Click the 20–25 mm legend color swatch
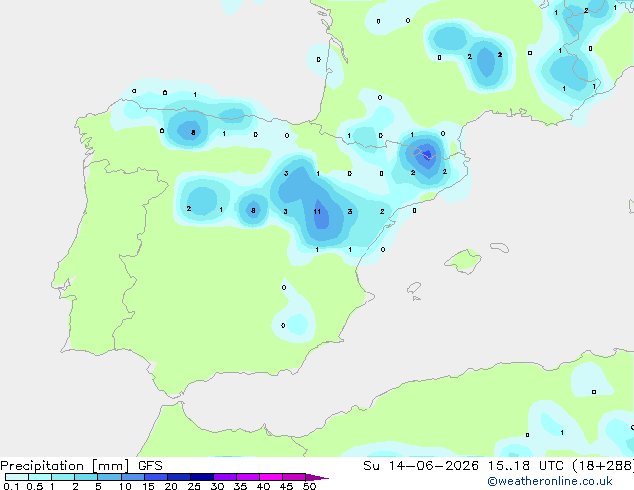 (178, 477)
